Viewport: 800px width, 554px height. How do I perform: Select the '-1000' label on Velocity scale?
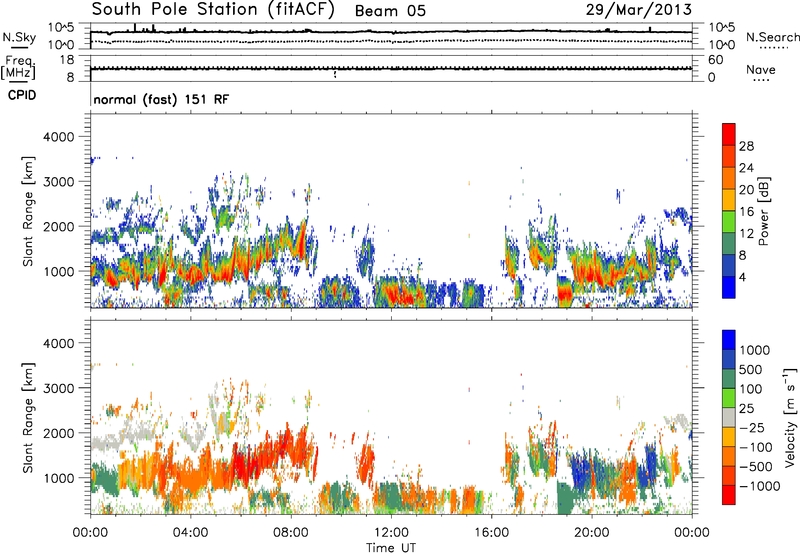coord(760,486)
